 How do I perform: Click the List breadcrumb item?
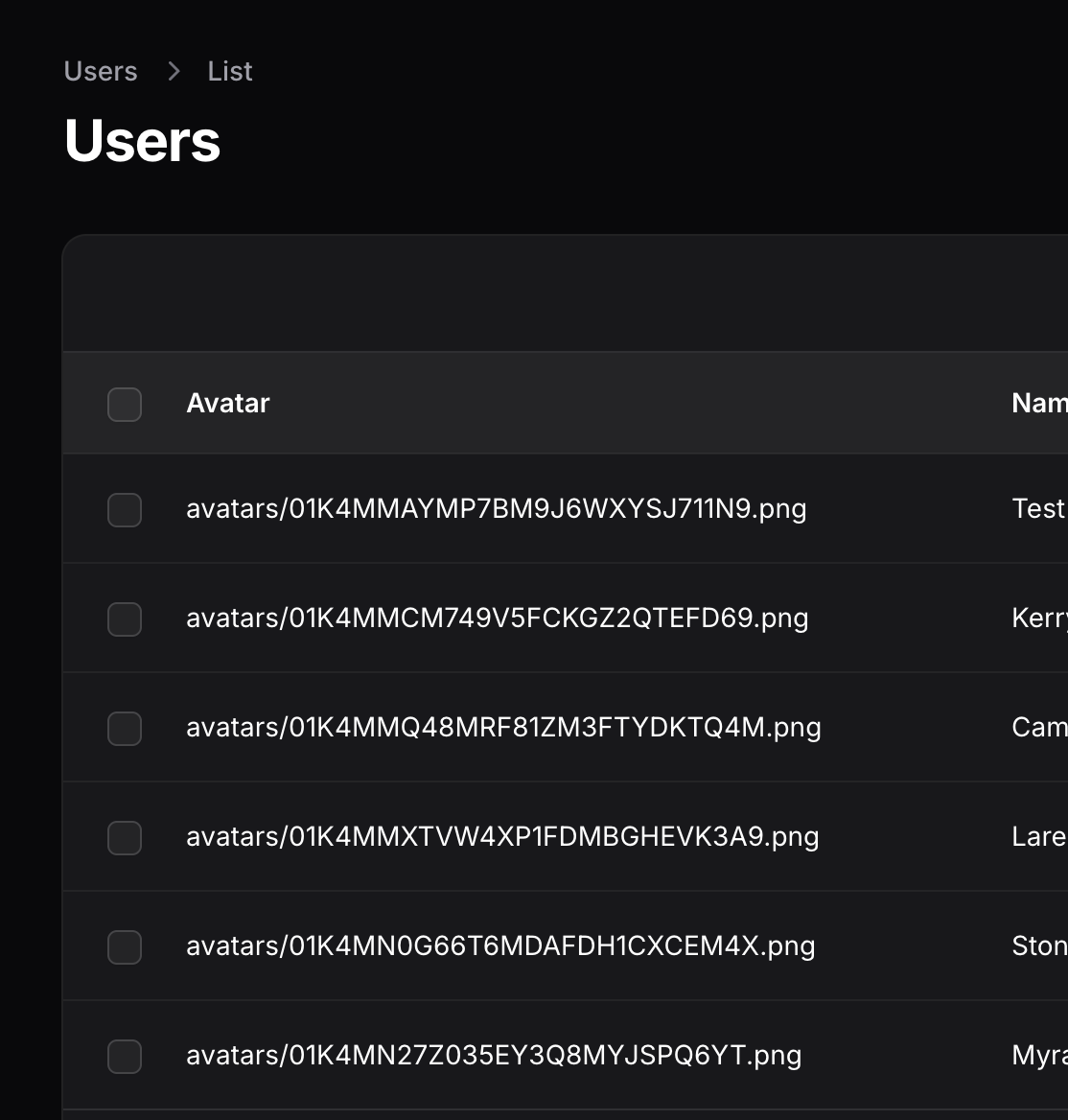tap(230, 72)
